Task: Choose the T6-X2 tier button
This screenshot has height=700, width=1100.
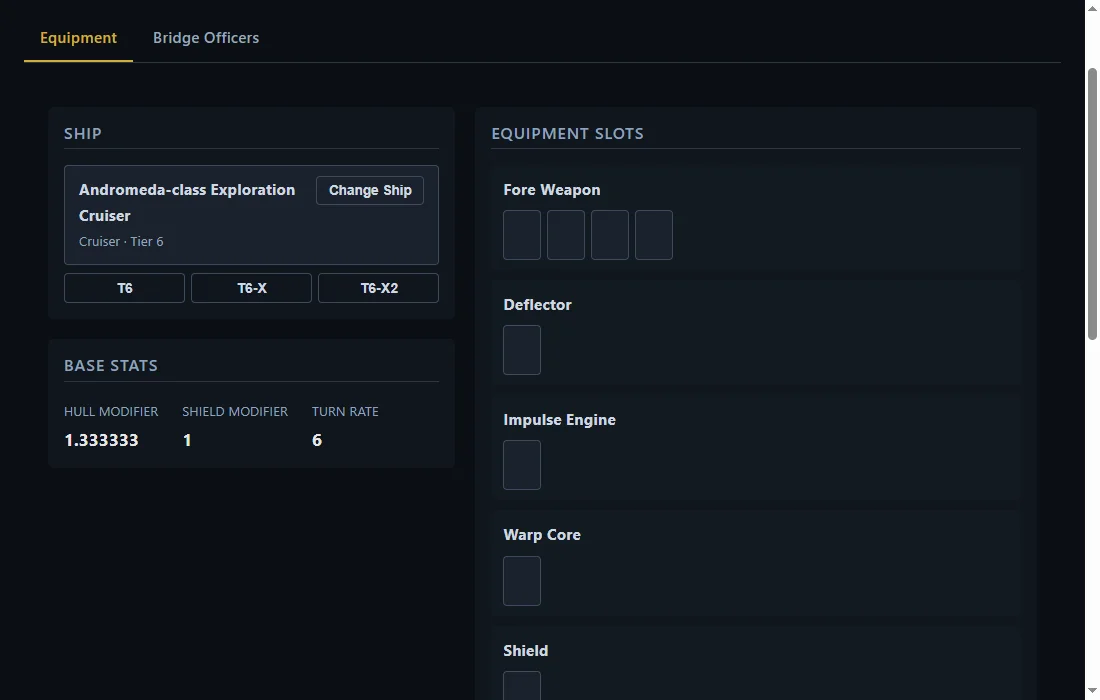Action: point(378,288)
